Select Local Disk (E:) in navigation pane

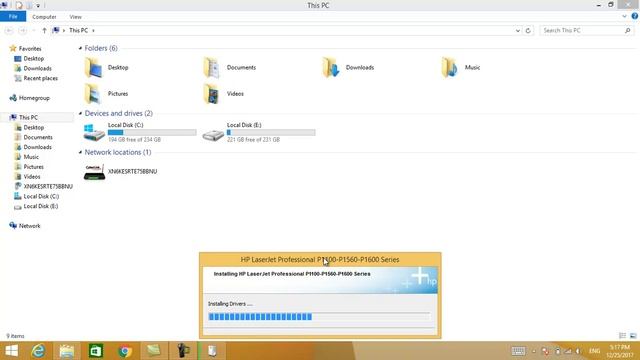click(x=40, y=206)
